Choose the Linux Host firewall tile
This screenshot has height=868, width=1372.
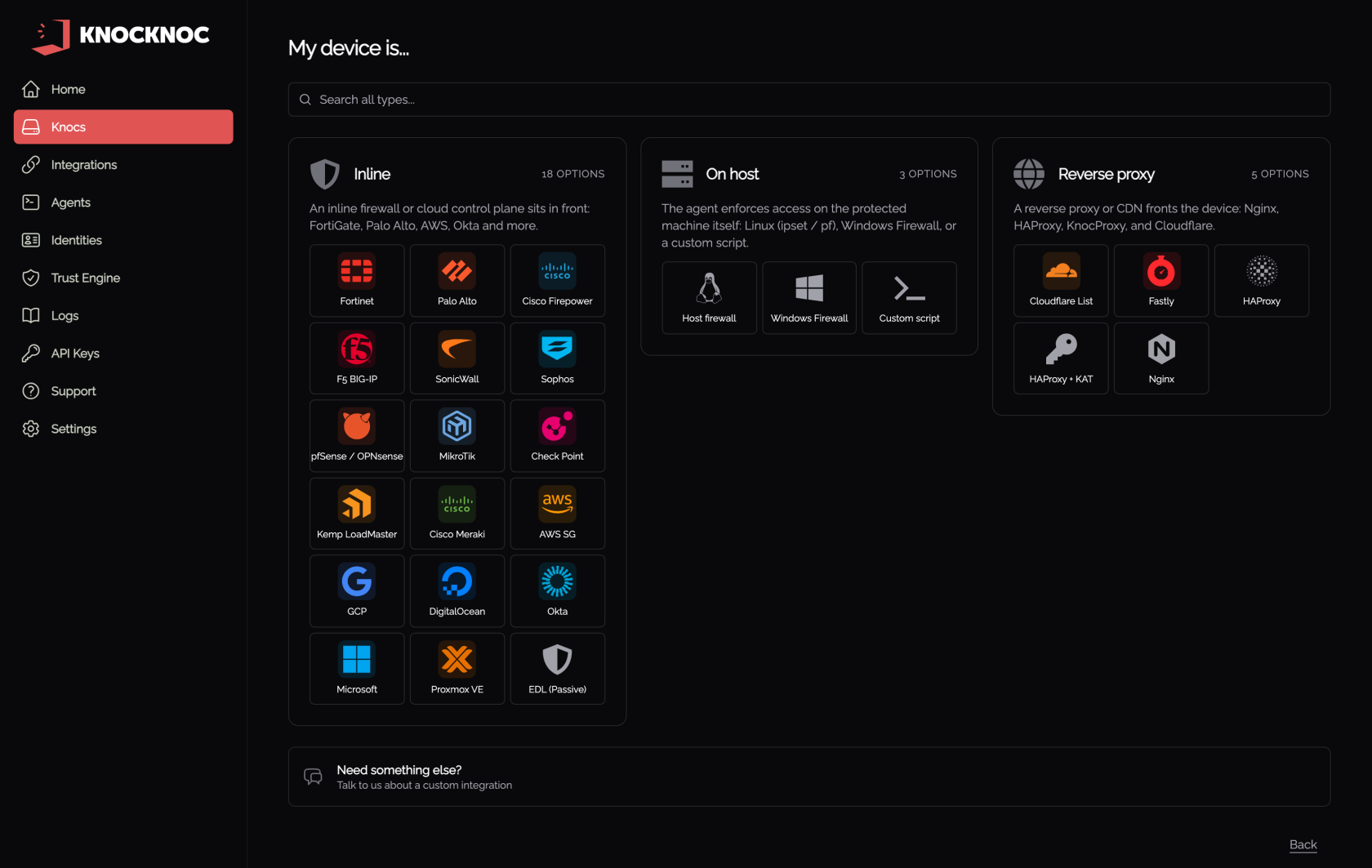click(709, 298)
